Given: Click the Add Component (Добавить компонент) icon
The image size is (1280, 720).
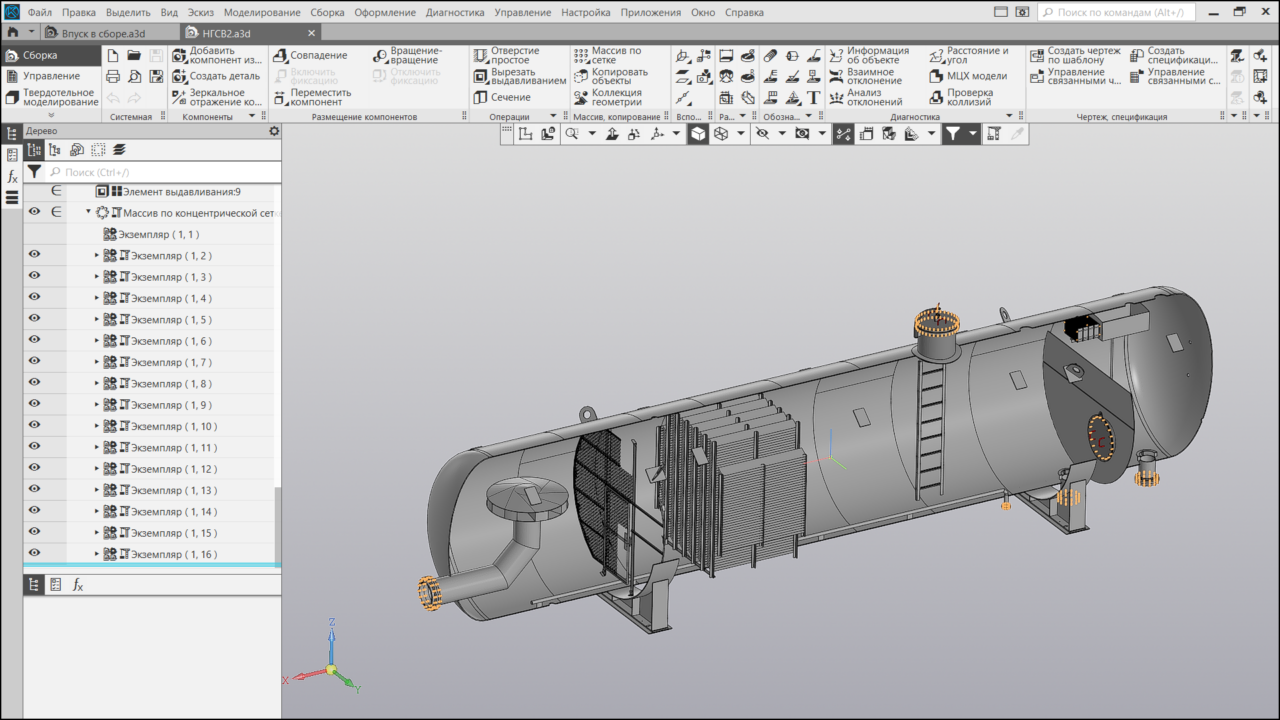Looking at the screenshot, I should click(x=179, y=55).
